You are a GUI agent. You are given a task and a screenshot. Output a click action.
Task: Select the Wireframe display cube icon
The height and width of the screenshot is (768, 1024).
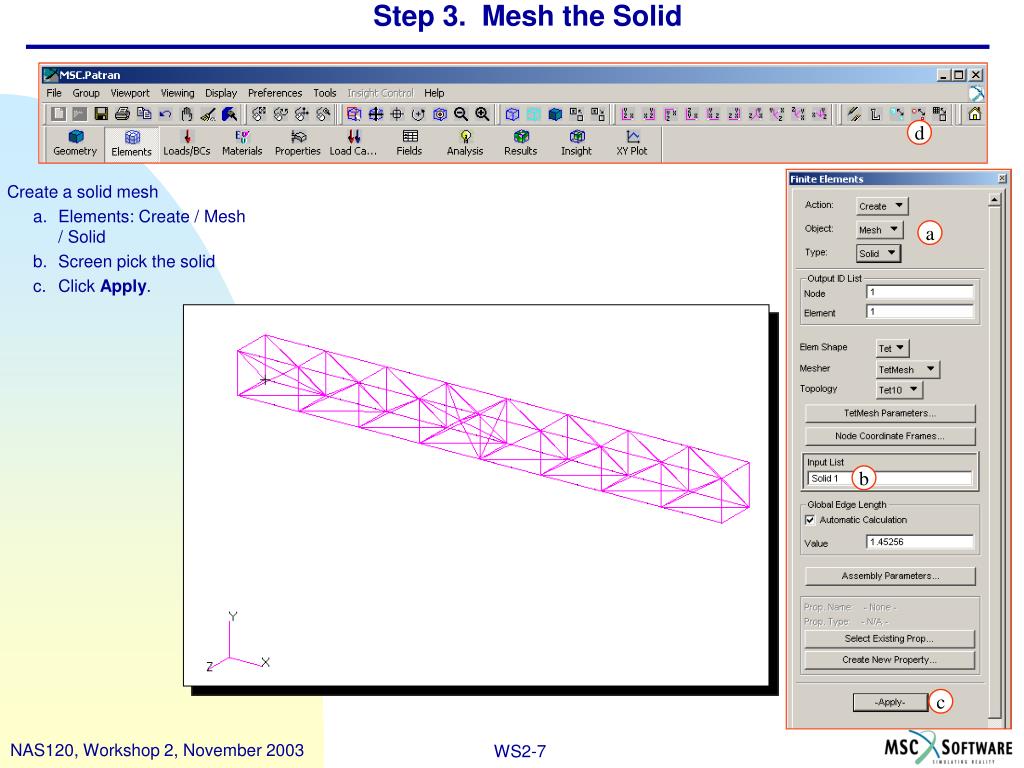513,114
